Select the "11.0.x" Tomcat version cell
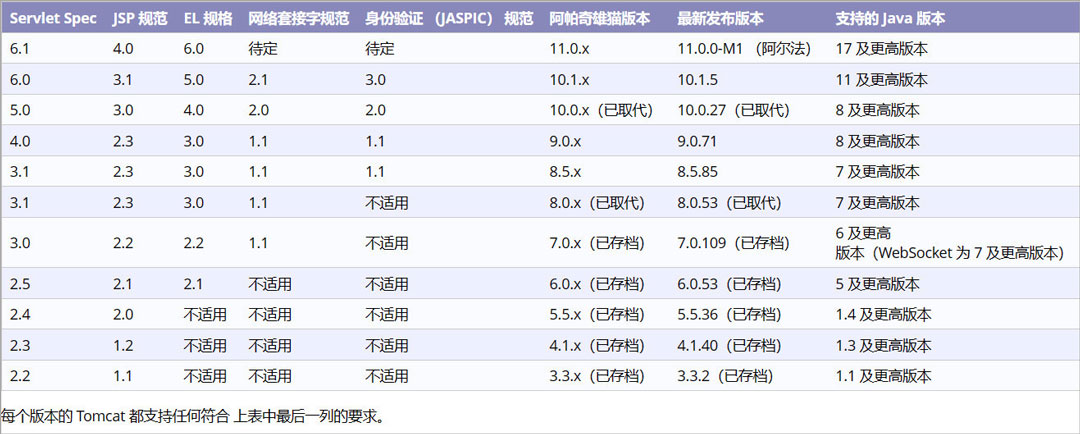This screenshot has height=434, width=1080. [x=570, y=49]
